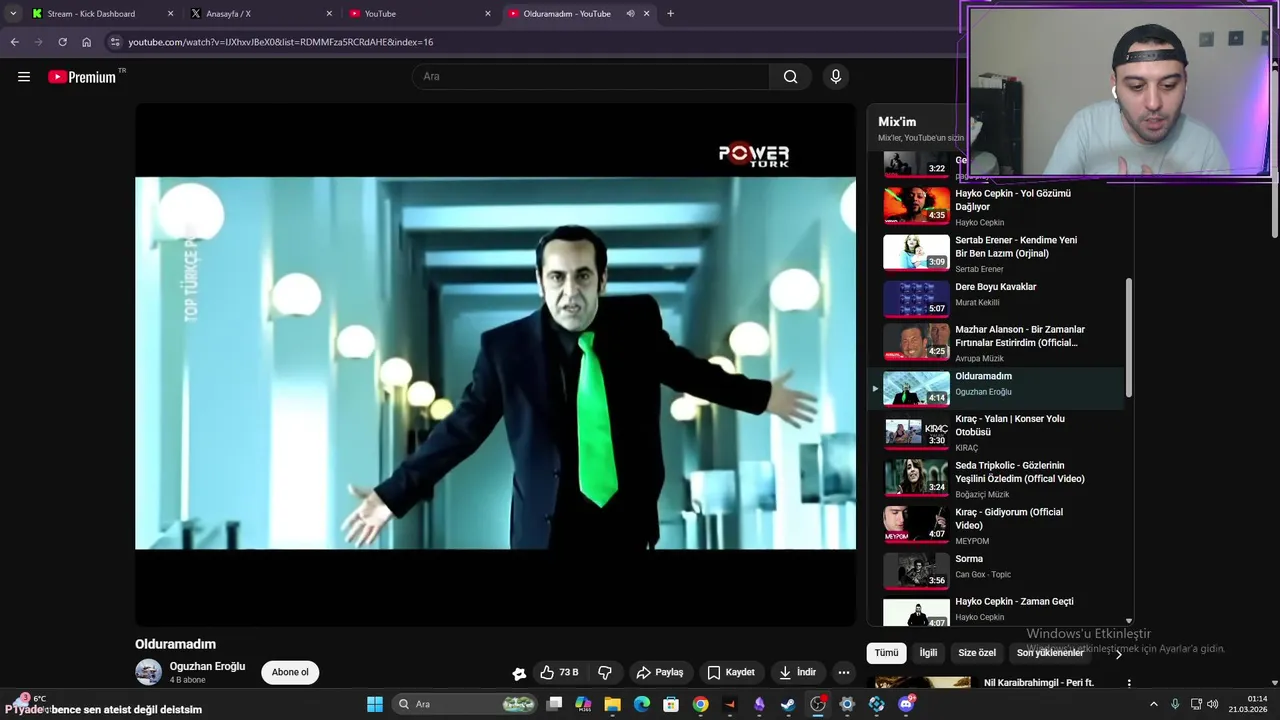Play Mazhar Alanson - Bir Zamanlar playlist item

[995, 343]
